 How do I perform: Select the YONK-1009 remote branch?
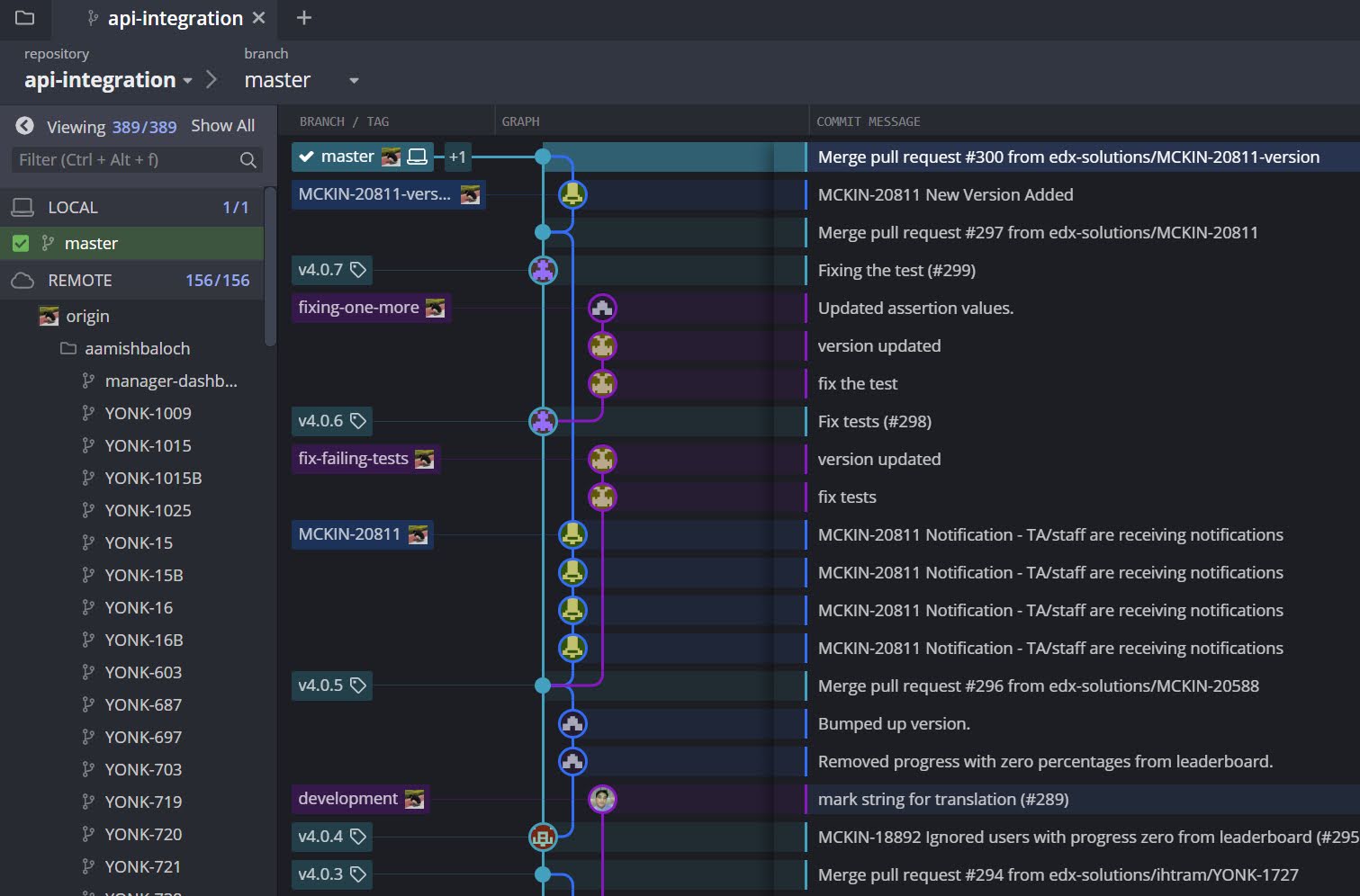pos(148,413)
